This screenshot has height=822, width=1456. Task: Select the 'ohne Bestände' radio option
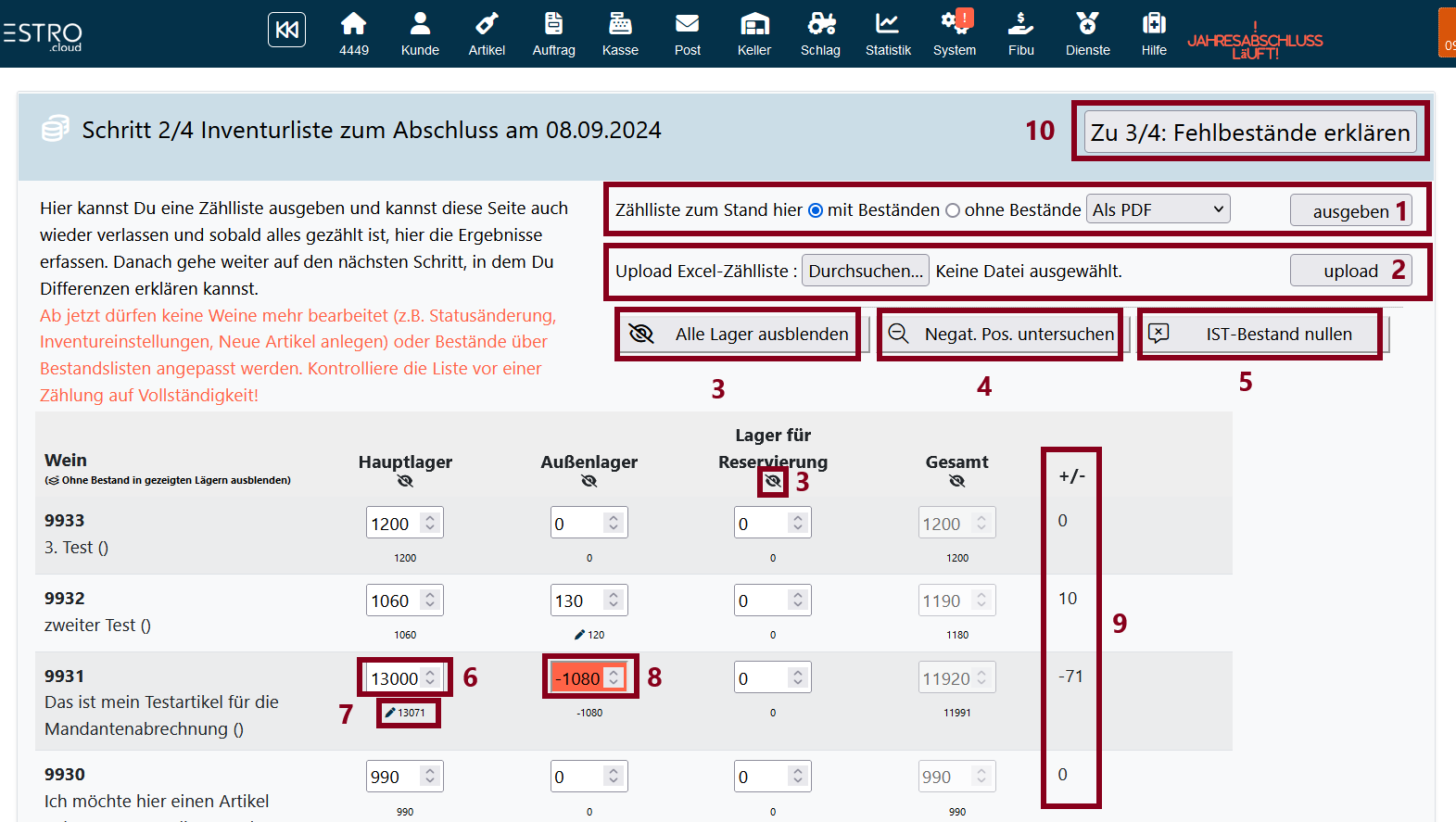tap(953, 210)
